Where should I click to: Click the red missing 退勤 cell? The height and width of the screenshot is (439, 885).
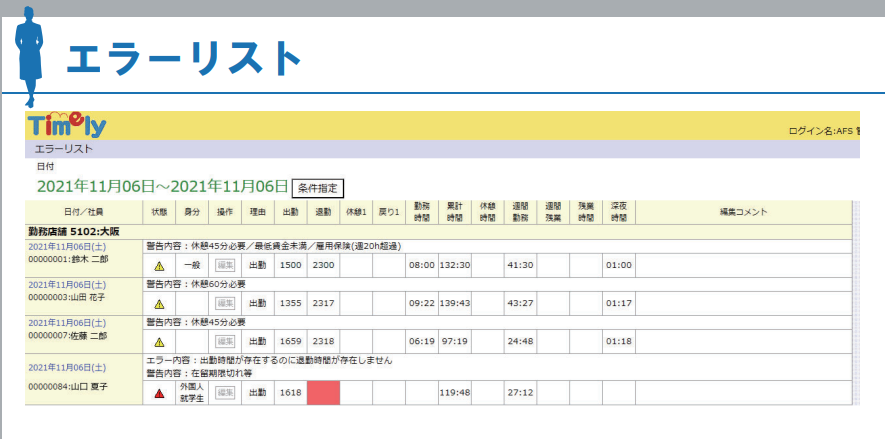(x=323, y=393)
